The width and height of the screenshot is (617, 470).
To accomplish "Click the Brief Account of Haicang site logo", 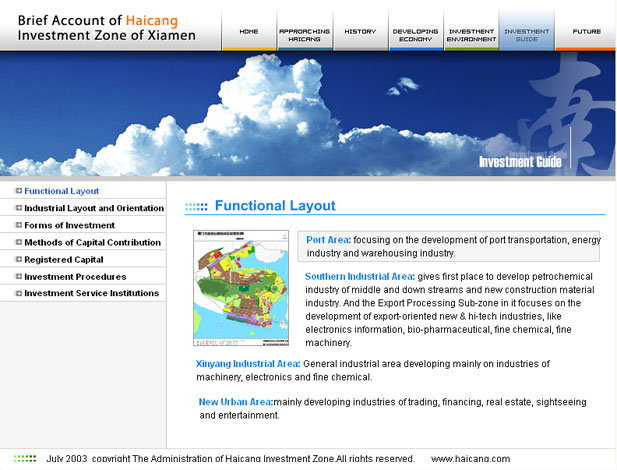I will [108, 27].
